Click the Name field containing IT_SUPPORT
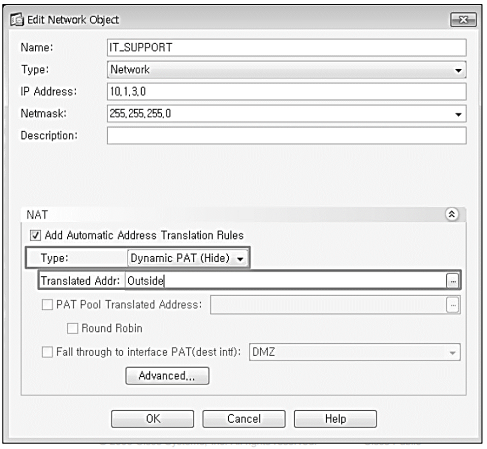Screen dimensions: 487x449 coord(287,48)
